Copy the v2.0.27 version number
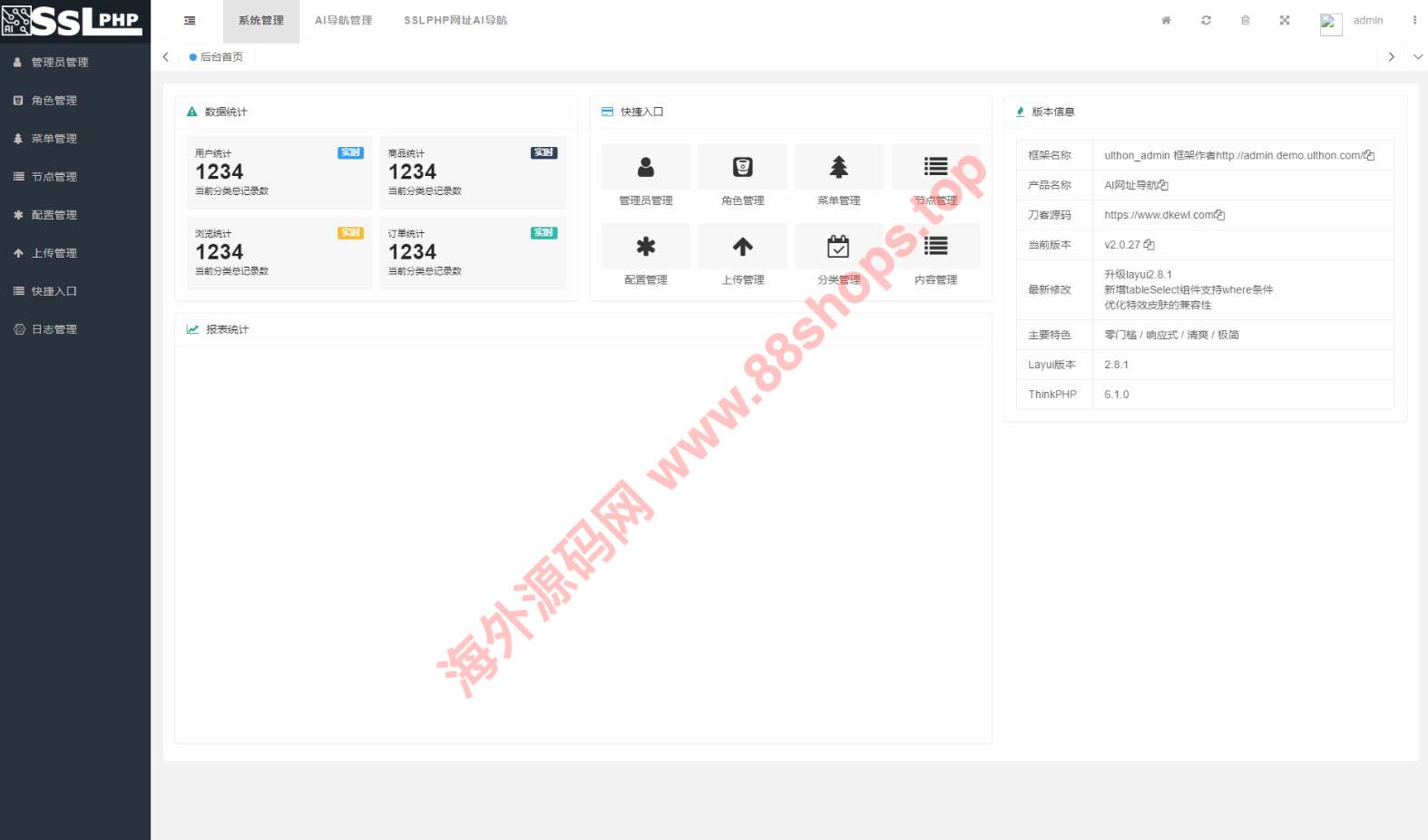1428x840 pixels. tap(1149, 245)
